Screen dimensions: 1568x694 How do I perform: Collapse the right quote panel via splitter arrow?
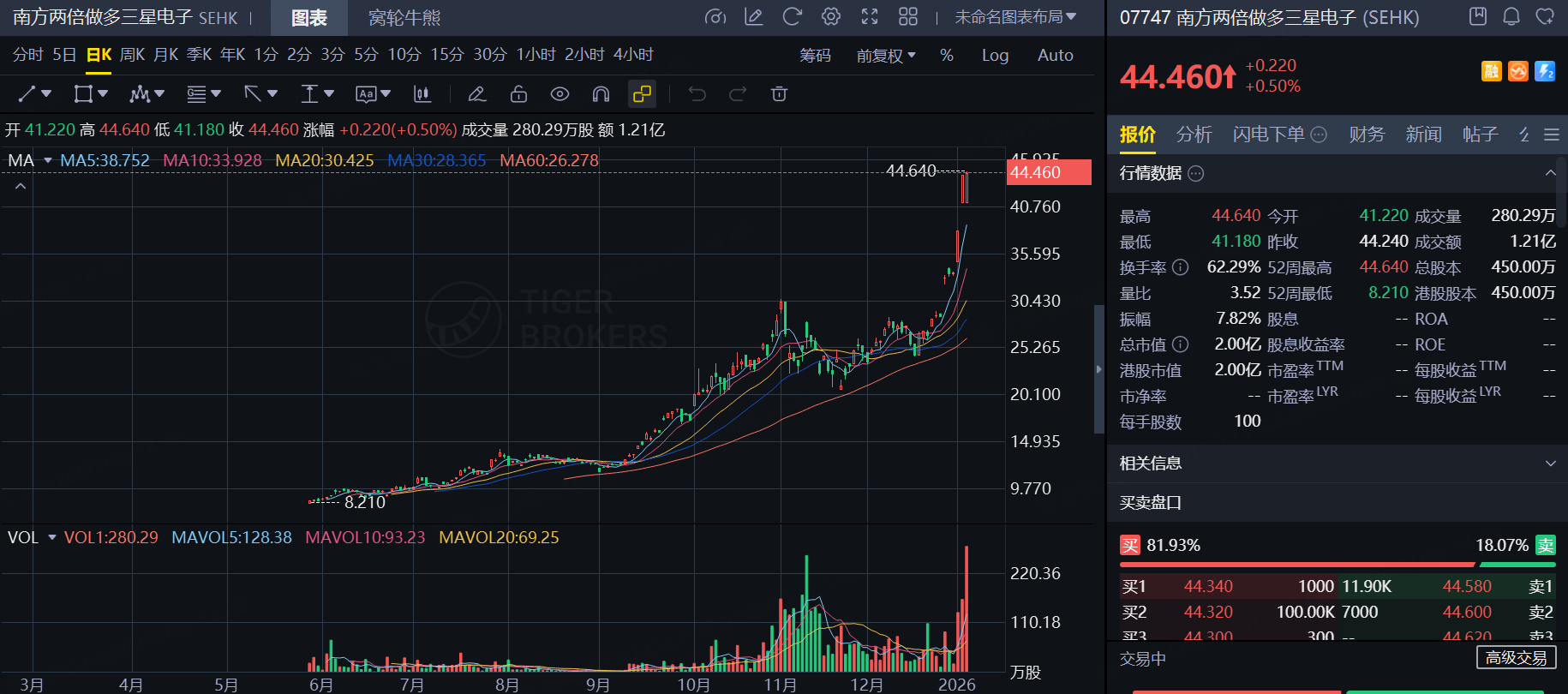[1099, 369]
